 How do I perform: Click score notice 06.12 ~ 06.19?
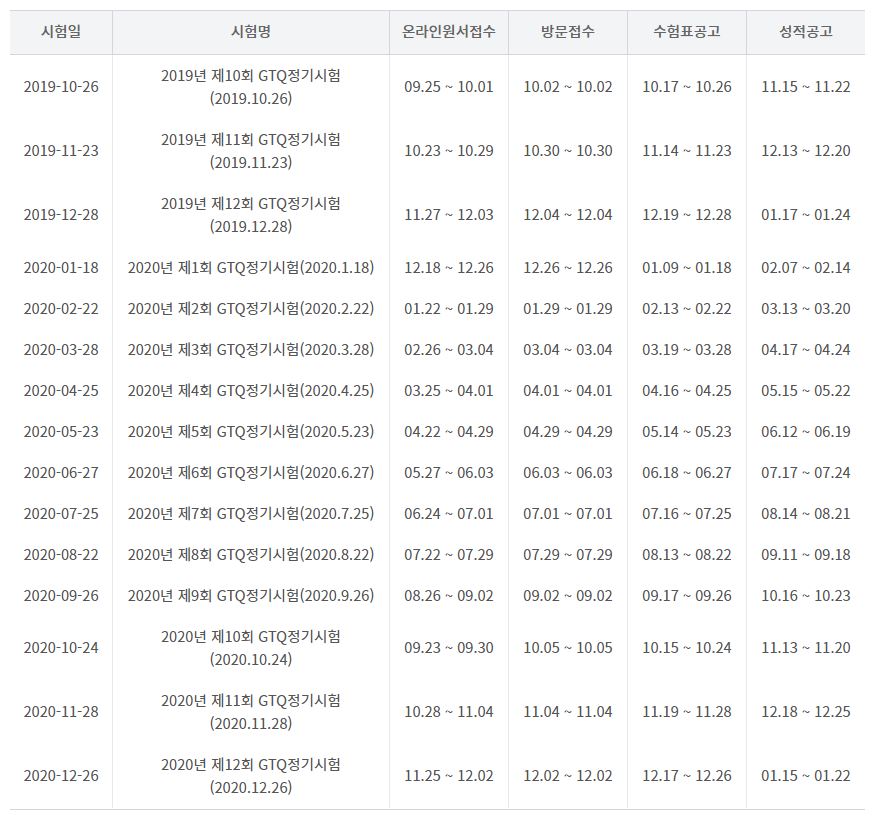[x=806, y=432]
